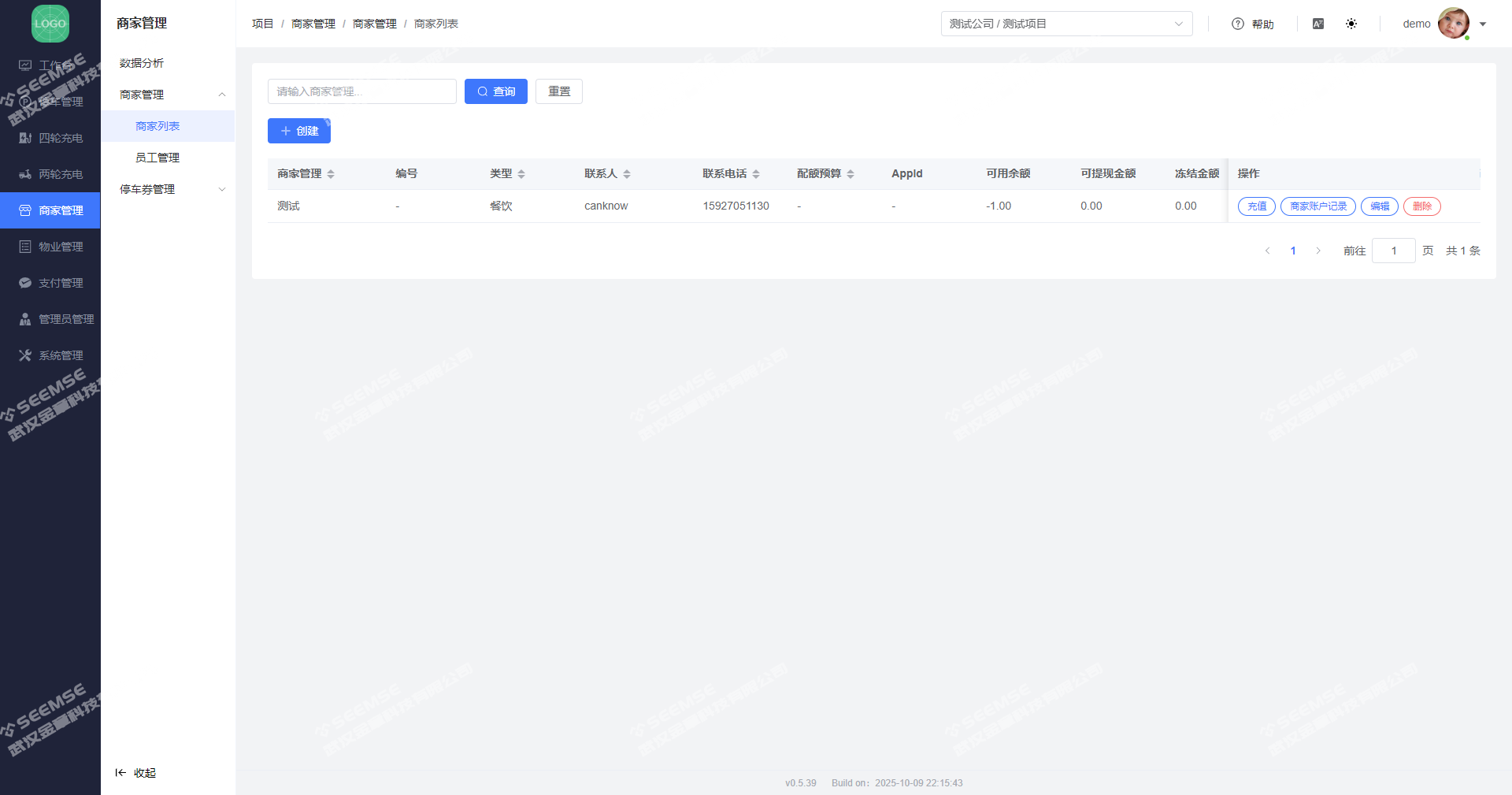The image size is (1512, 795).
Task: Toggle the light/dark theme sun icon
Action: pyautogui.click(x=1351, y=24)
